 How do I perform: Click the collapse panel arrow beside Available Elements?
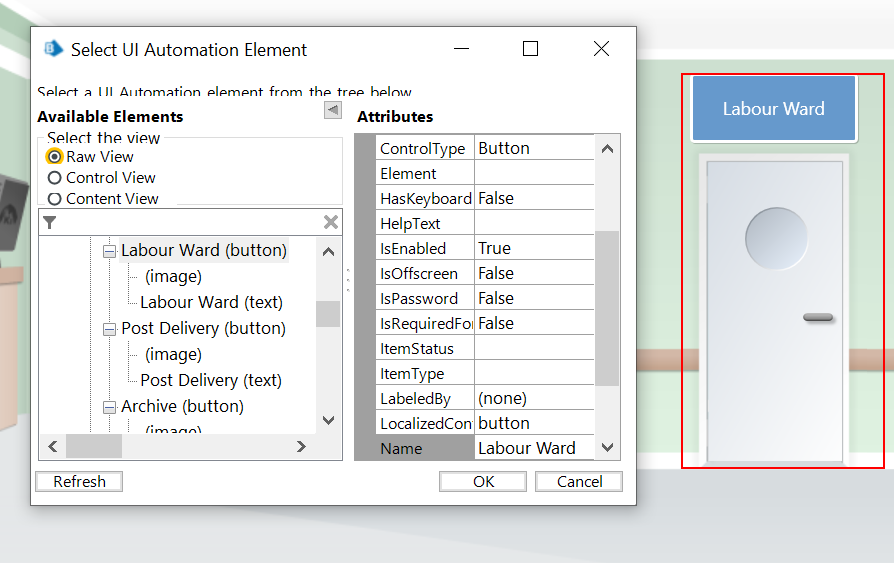pyautogui.click(x=333, y=110)
